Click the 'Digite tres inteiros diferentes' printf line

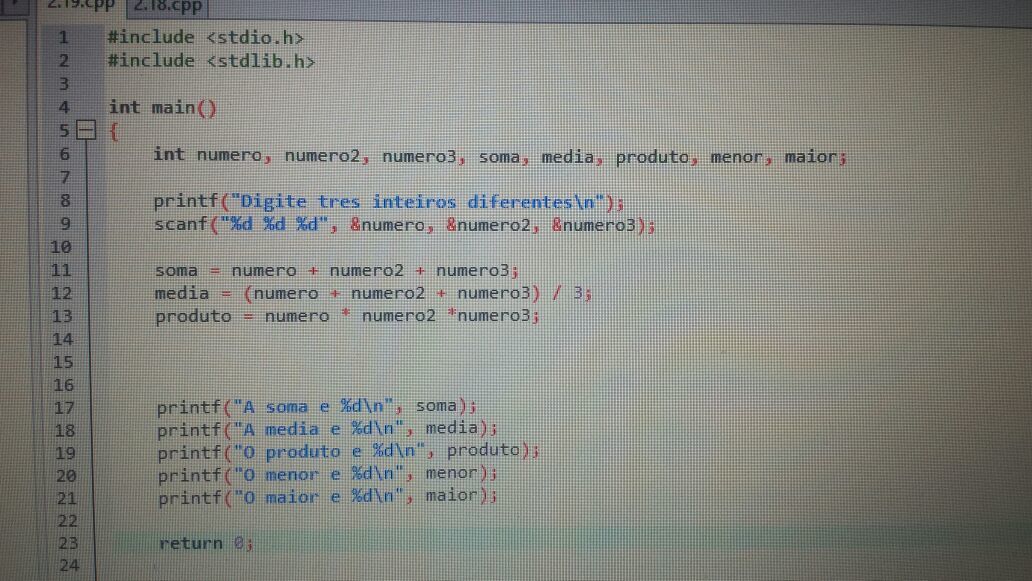coord(389,202)
